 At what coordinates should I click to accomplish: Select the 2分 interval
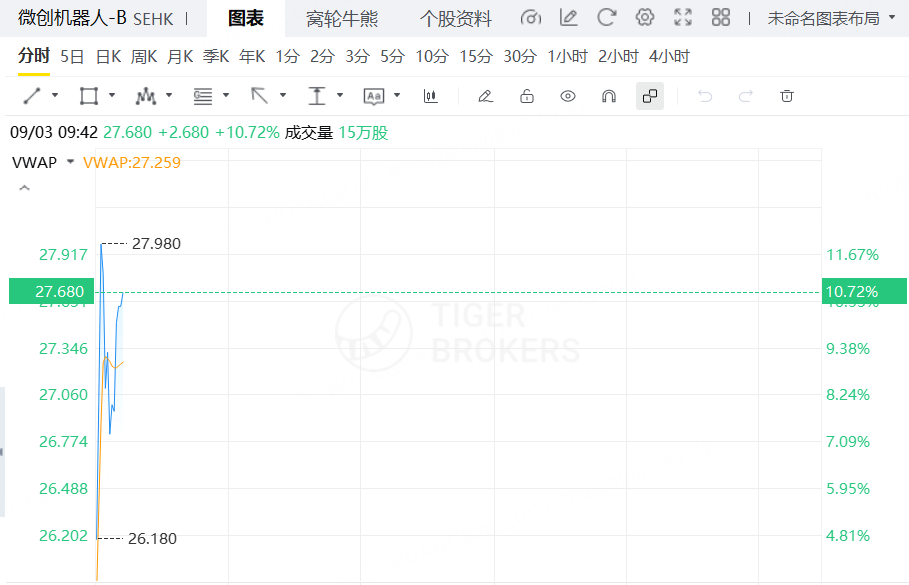322,56
